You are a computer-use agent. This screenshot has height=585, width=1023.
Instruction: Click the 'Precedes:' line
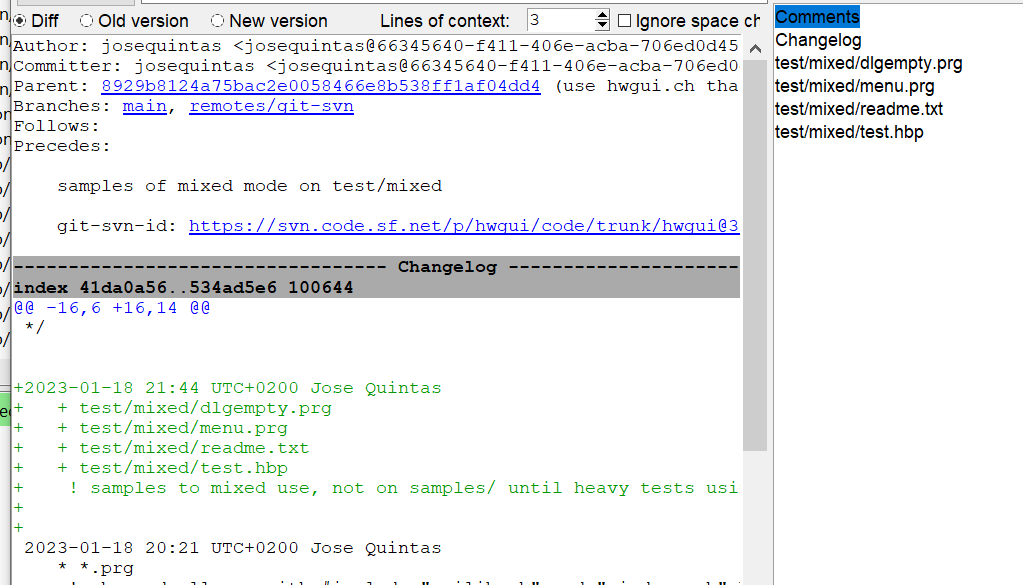coord(62,146)
